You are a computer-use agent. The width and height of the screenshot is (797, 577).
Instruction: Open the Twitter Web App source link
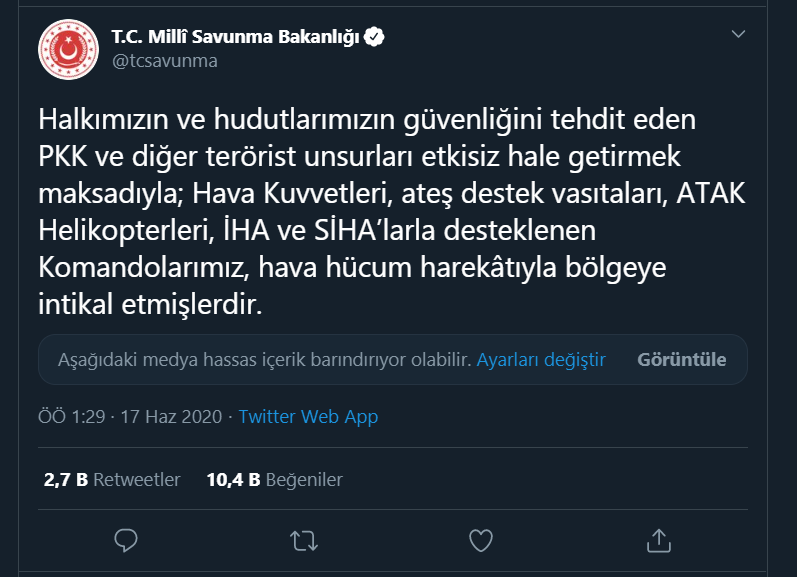(x=308, y=416)
